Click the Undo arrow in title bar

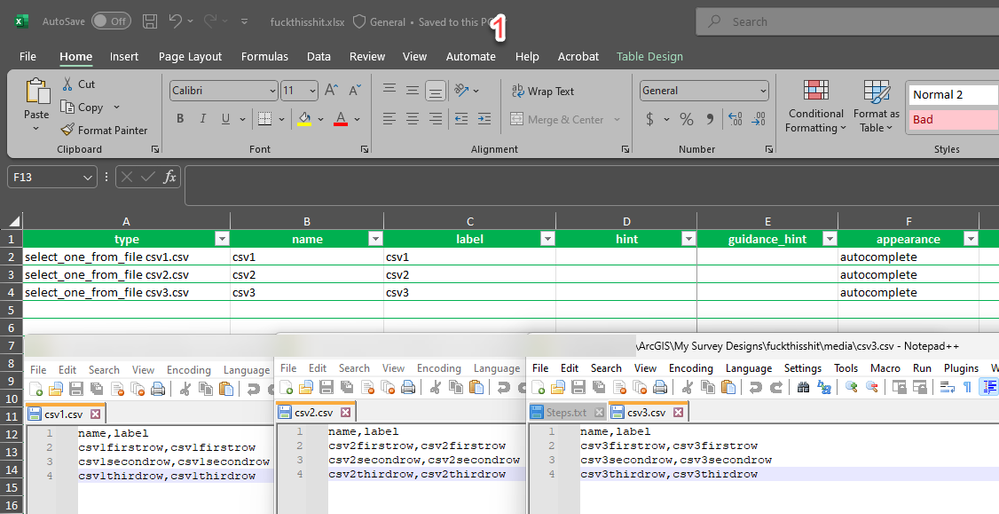175,21
